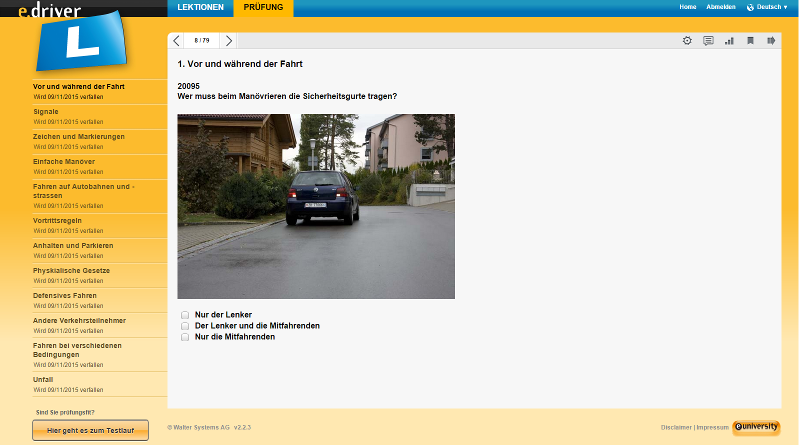Viewport: 800px width, 445px height.
Task: Click the university logo badge
Action: click(756, 427)
